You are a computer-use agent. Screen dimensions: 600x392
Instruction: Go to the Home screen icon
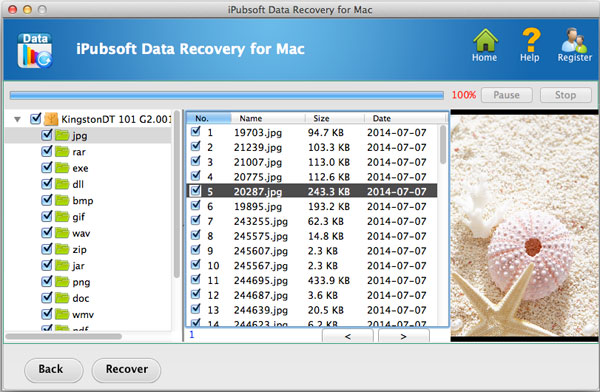point(485,40)
